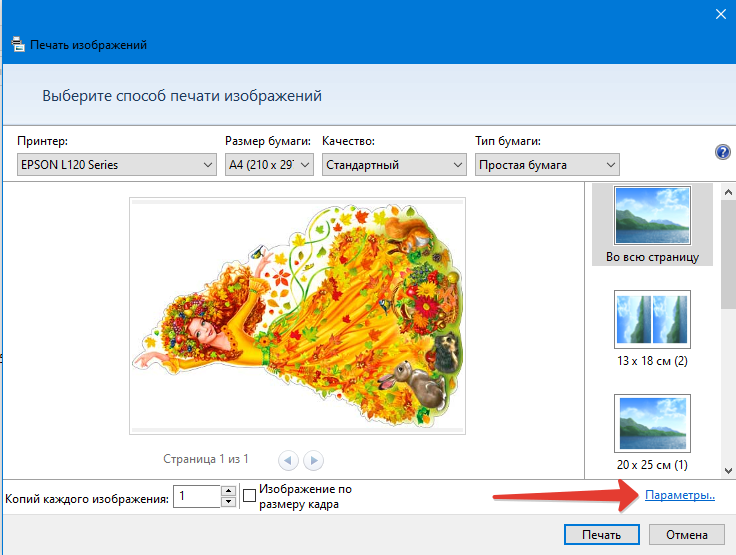Click the copies count input field

tap(197, 496)
